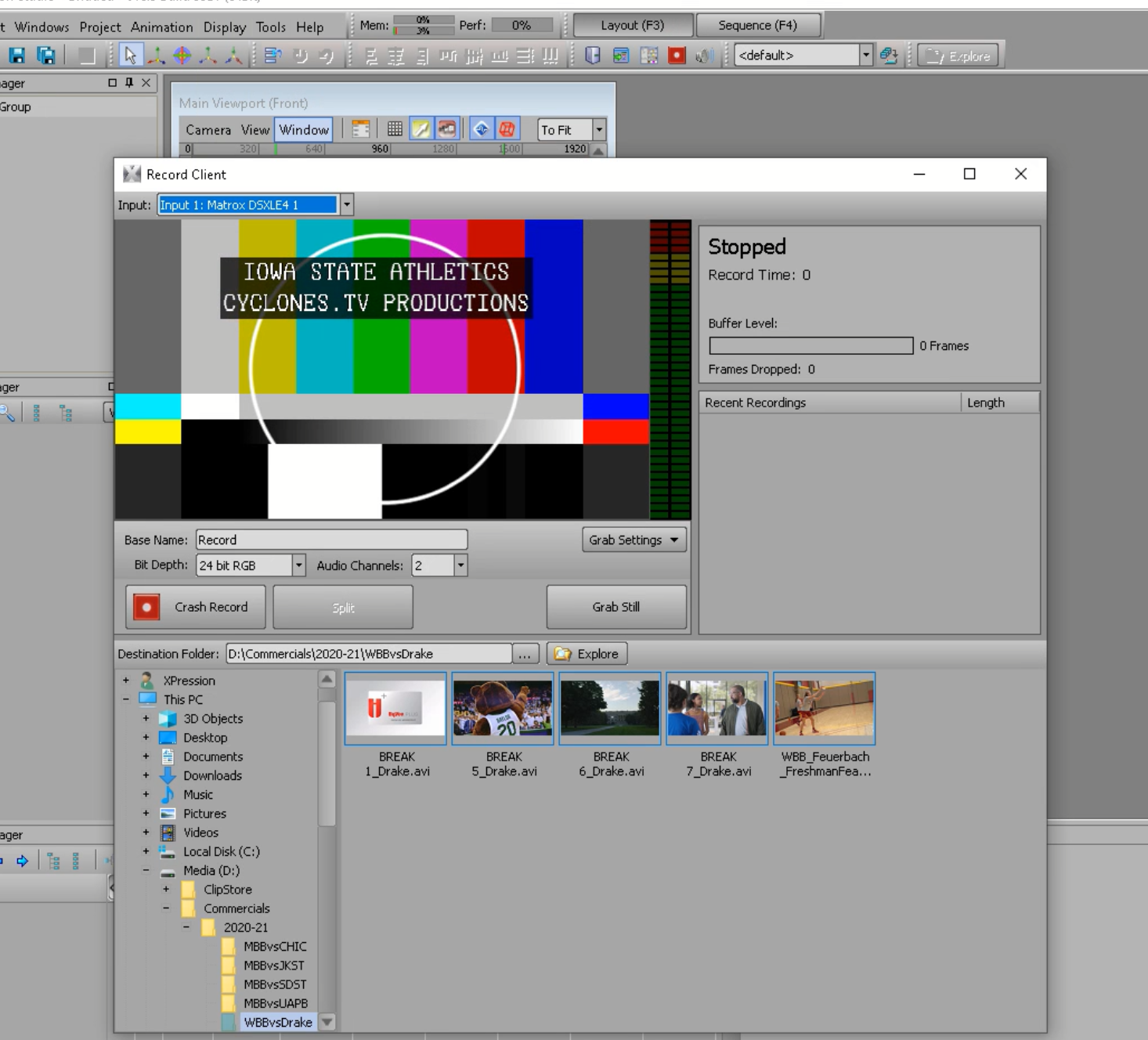
Task: Click the rotate gizmo tool icon
Action: [182, 56]
